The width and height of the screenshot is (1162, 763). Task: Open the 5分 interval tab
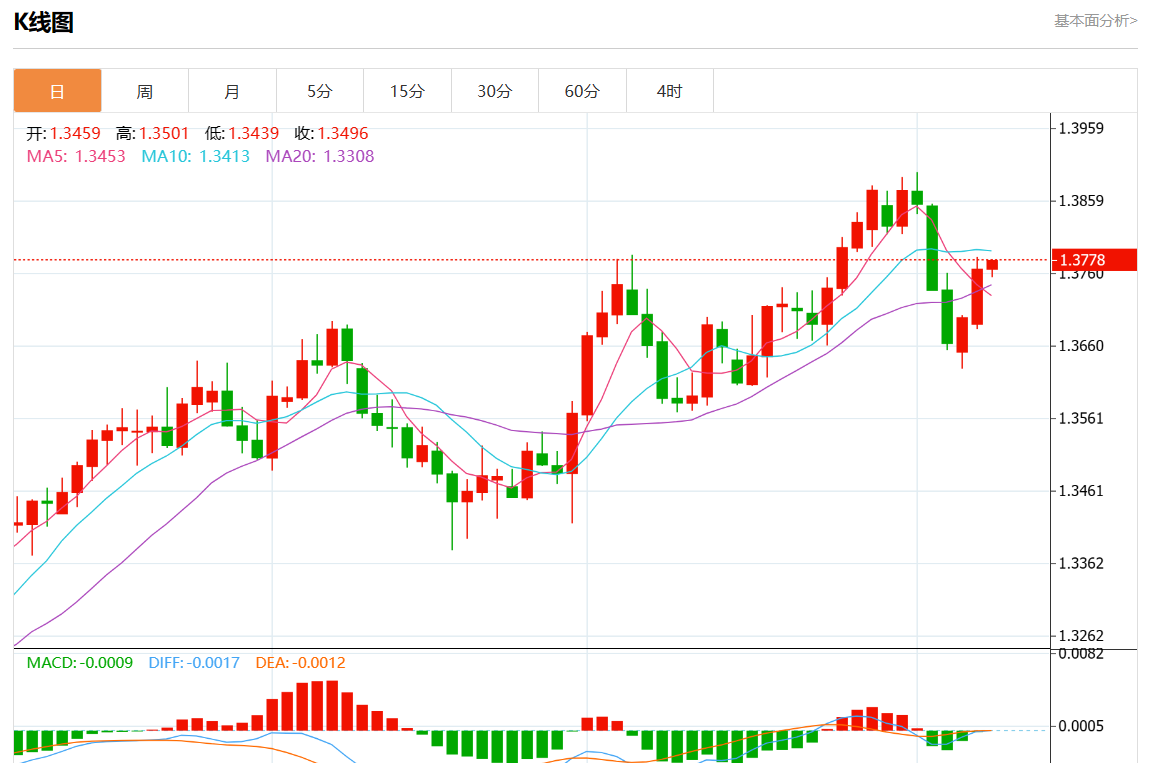[x=319, y=91]
